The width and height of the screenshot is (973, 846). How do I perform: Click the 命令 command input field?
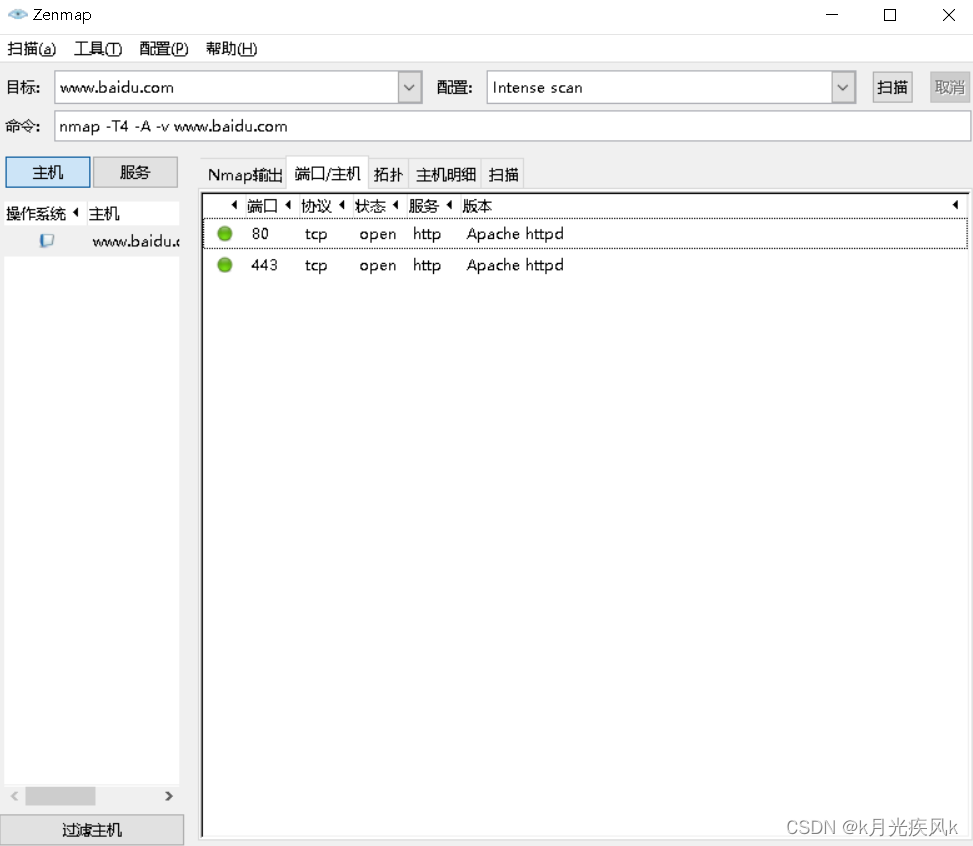pyautogui.click(x=513, y=126)
